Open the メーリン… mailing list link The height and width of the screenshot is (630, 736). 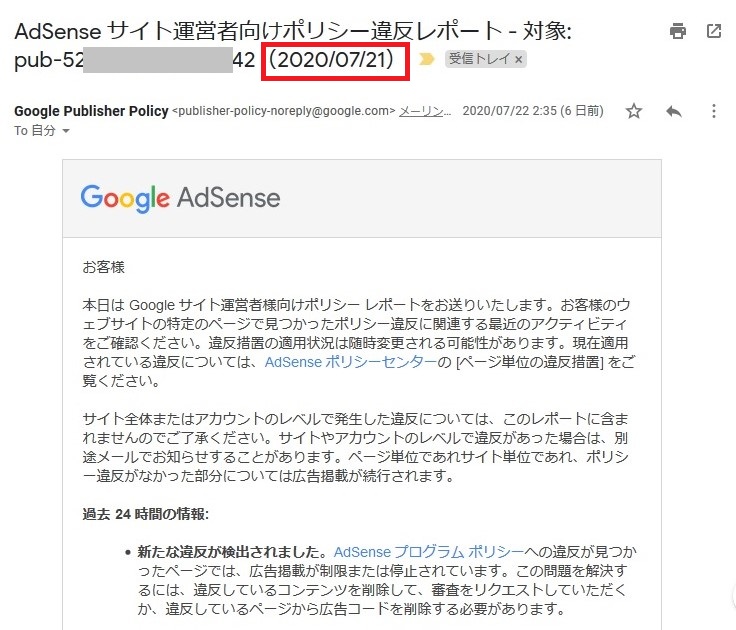[x=425, y=111]
